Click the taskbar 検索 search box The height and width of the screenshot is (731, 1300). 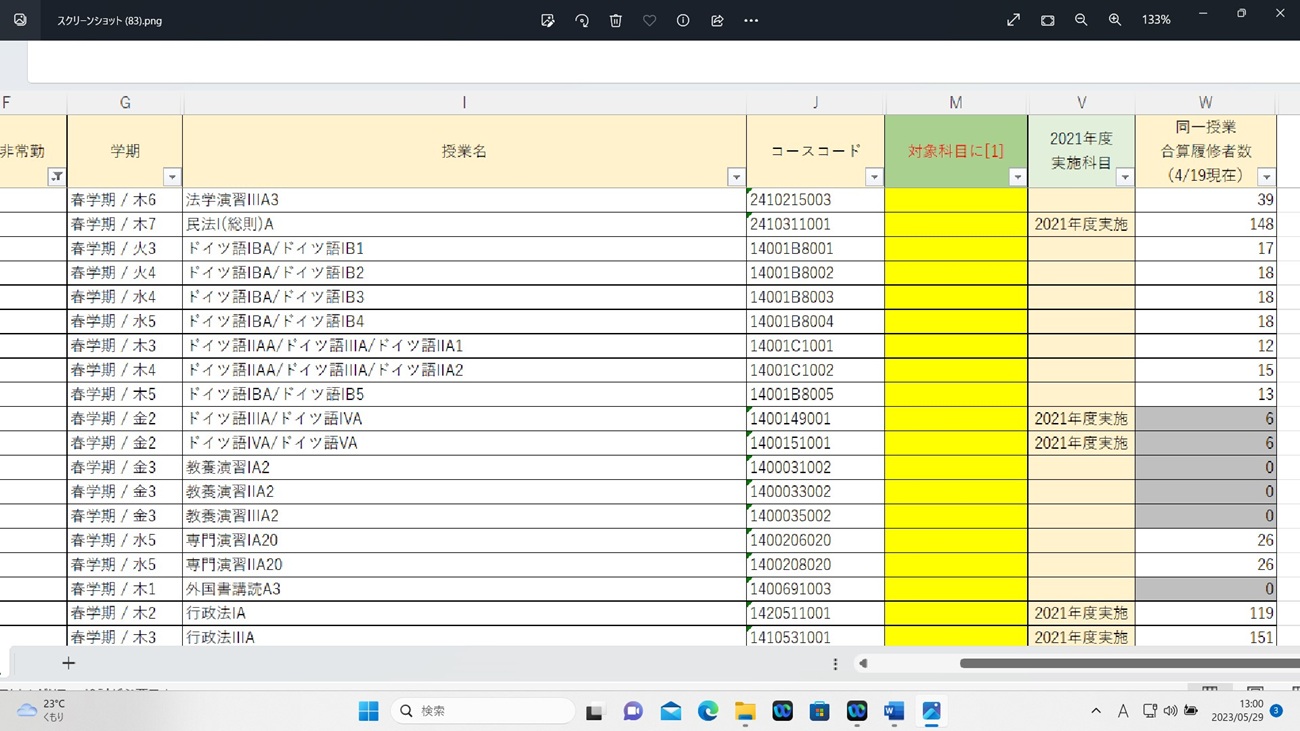(x=483, y=711)
